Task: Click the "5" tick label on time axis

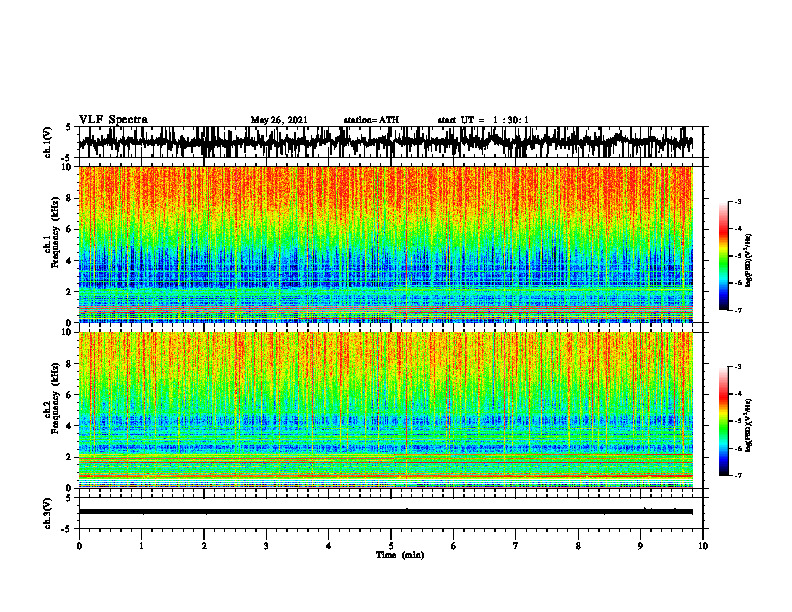Action: pos(391,546)
